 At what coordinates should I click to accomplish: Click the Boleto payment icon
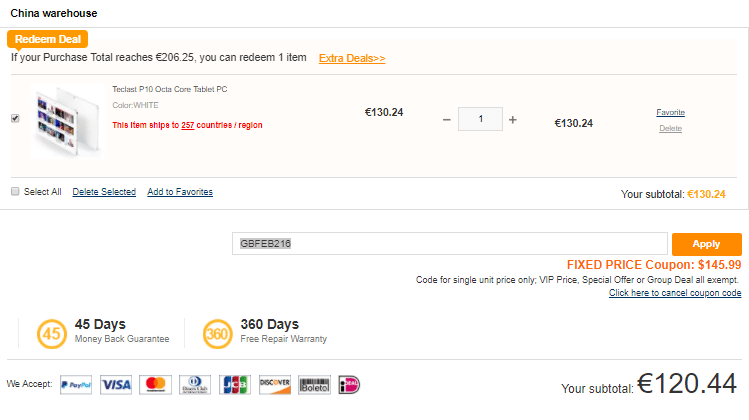(x=314, y=385)
